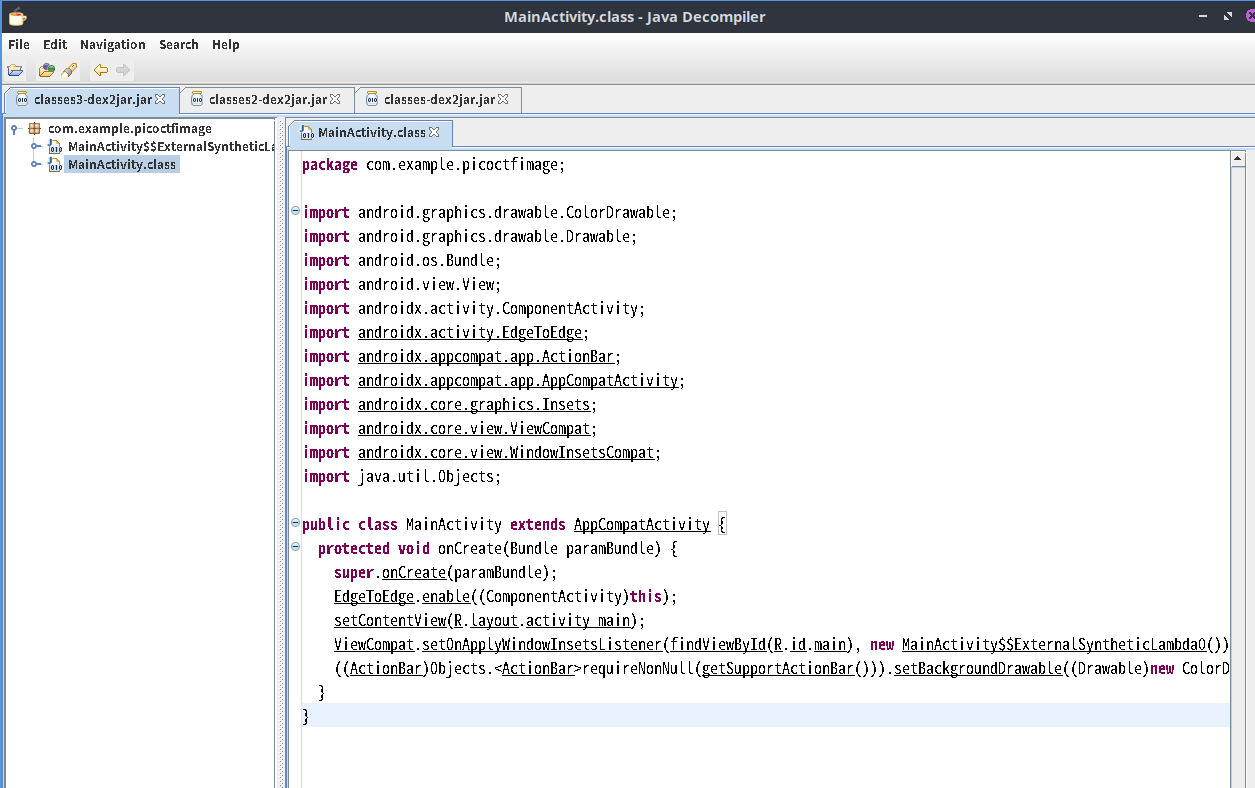Click the Back navigation arrow
Viewport: 1255px width, 788px height.
tap(100, 70)
